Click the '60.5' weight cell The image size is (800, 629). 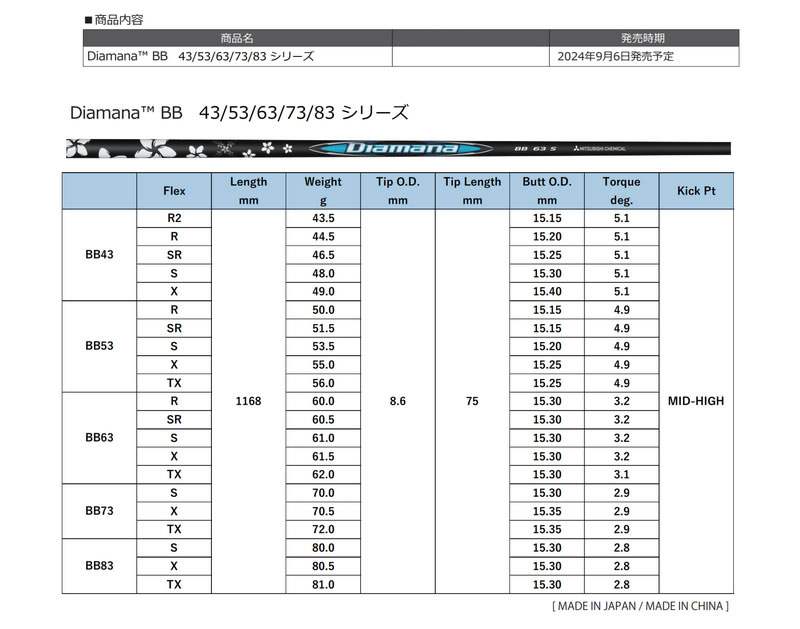click(323, 419)
